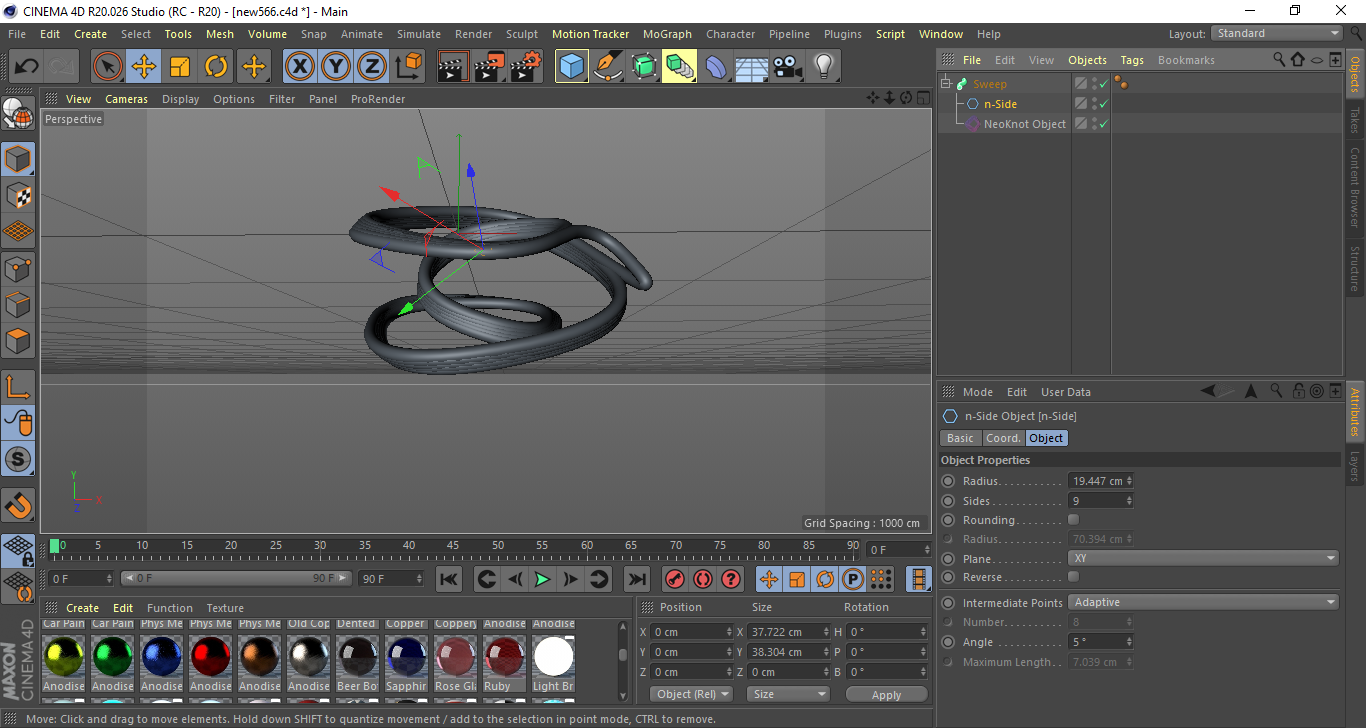The width and height of the screenshot is (1366, 728).
Task: Switch to Basic tab in Attributes
Action: pos(960,438)
